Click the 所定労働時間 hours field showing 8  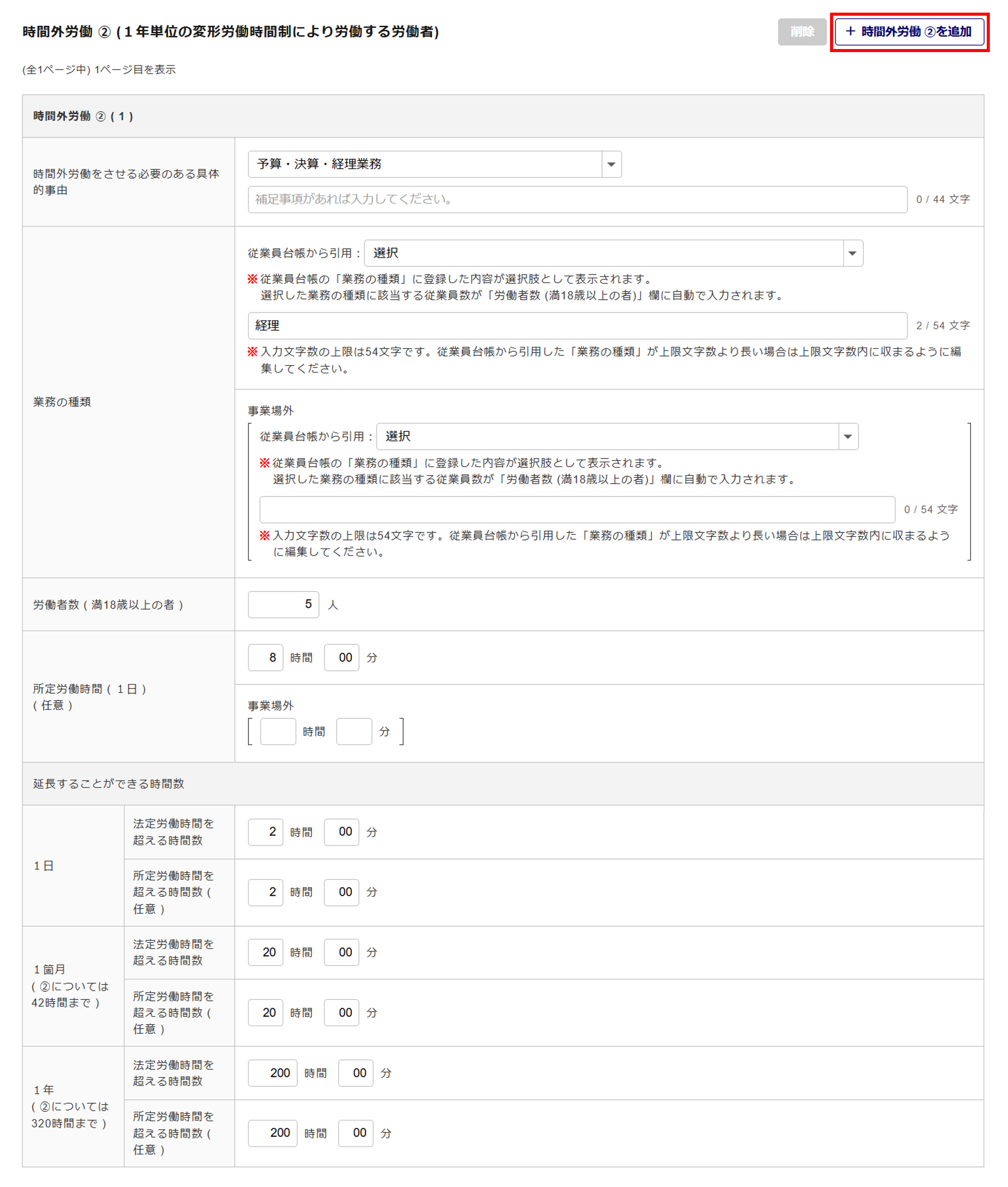tap(265, 658)
